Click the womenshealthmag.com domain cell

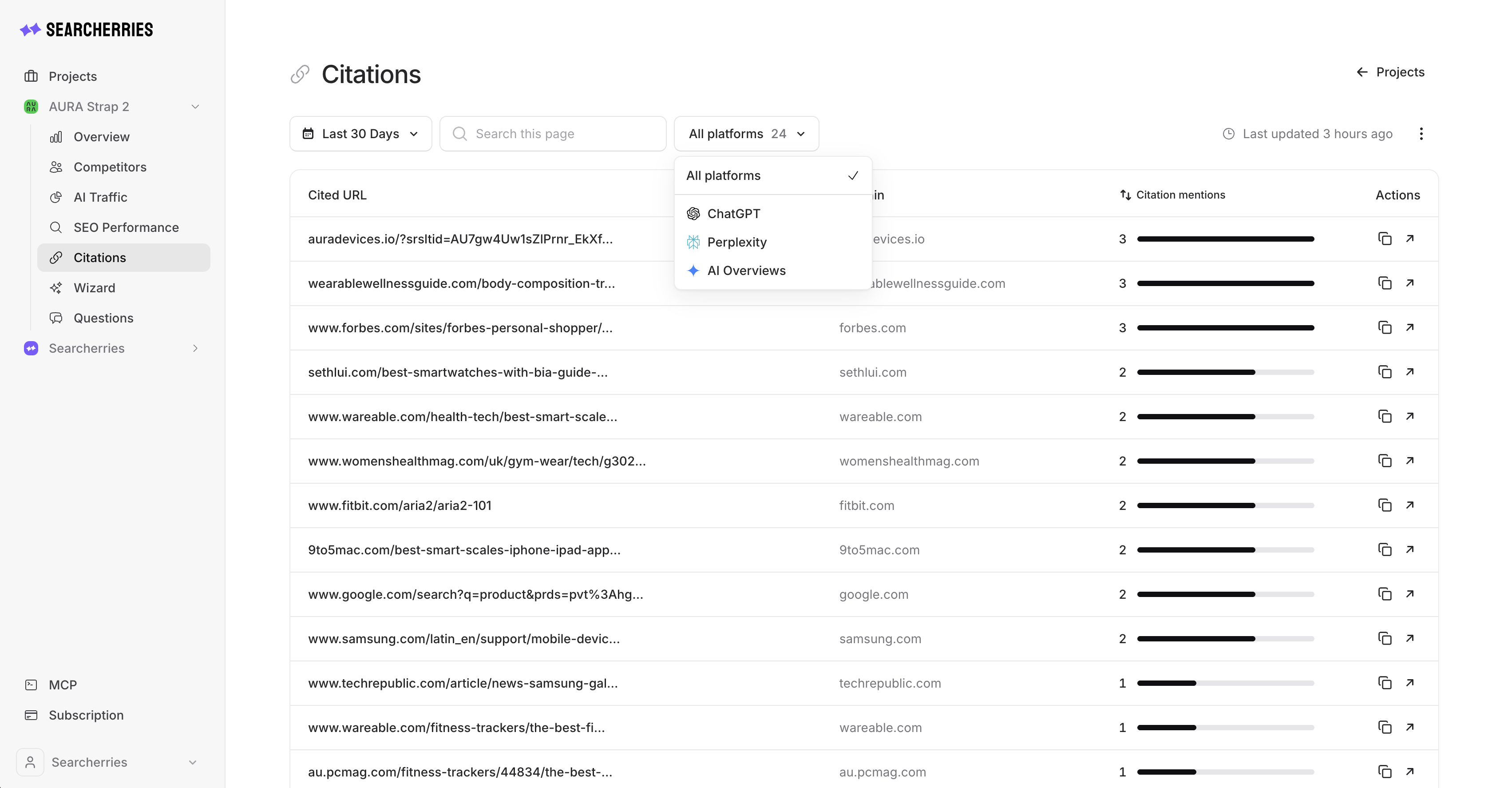909,461
